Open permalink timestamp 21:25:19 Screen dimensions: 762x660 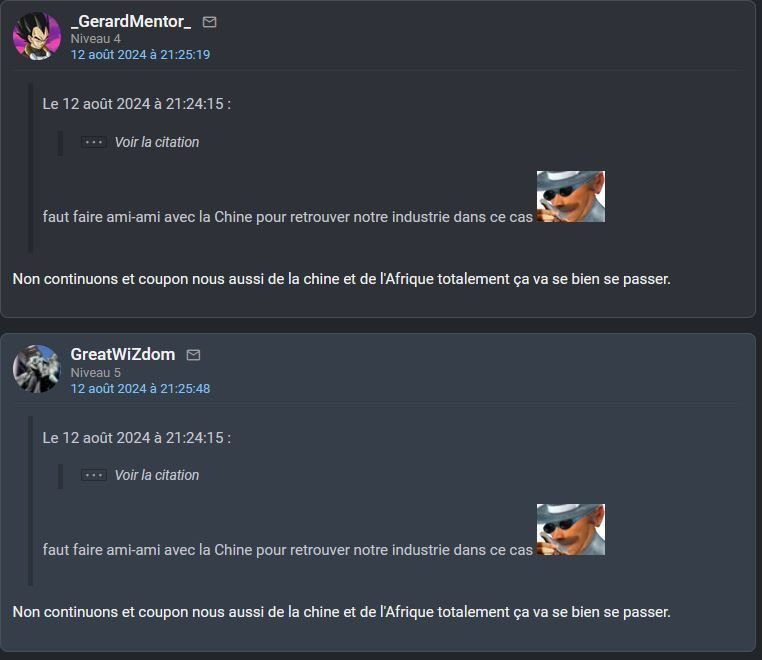140,54
